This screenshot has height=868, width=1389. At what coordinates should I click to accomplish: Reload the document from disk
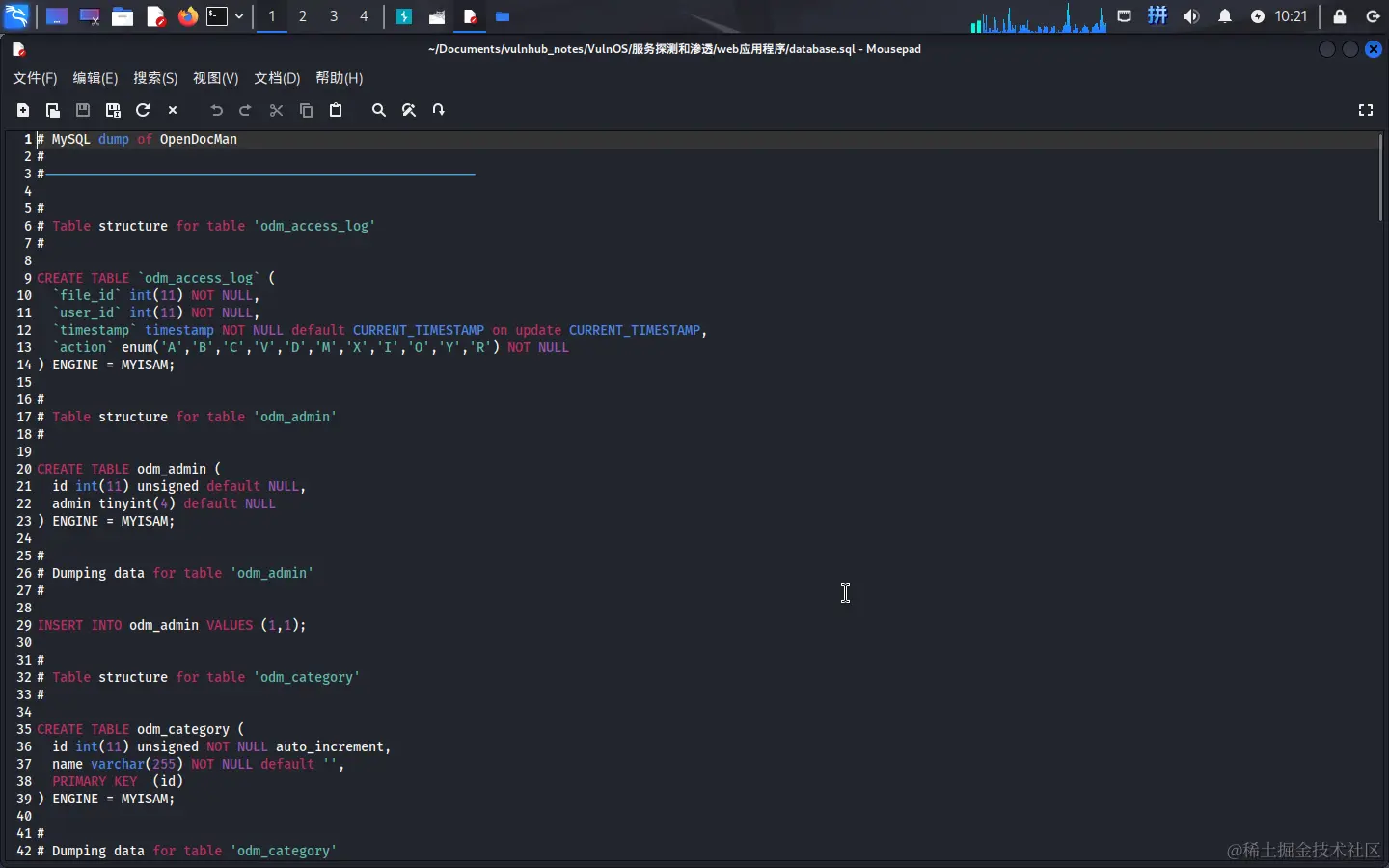click(x=143, y=110)
